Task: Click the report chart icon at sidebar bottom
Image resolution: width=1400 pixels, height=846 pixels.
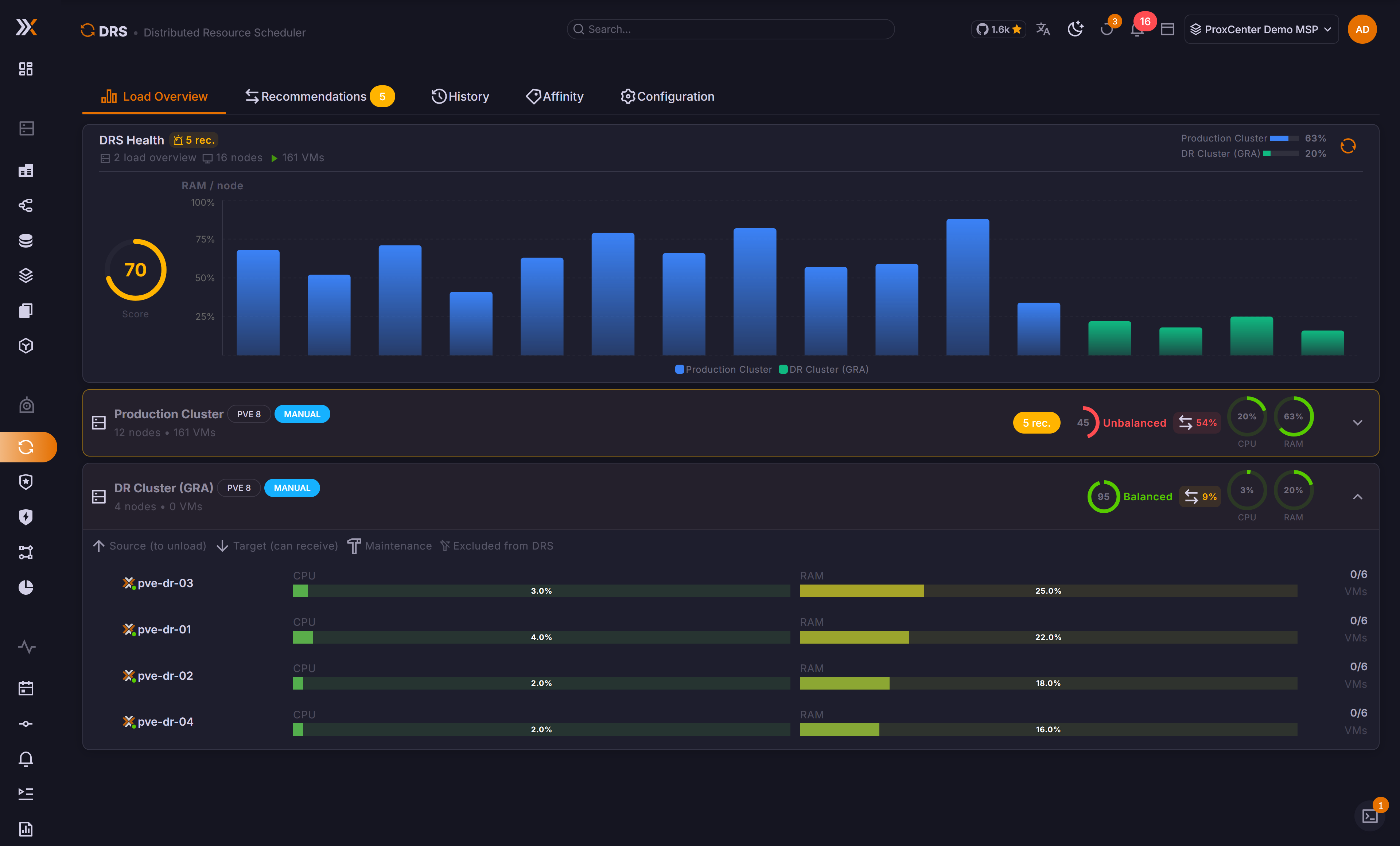Action: [26, 829]
